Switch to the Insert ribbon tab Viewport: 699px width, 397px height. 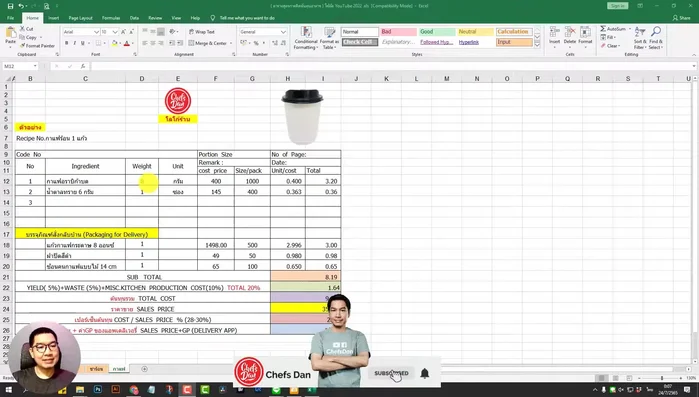coord(53,18)
